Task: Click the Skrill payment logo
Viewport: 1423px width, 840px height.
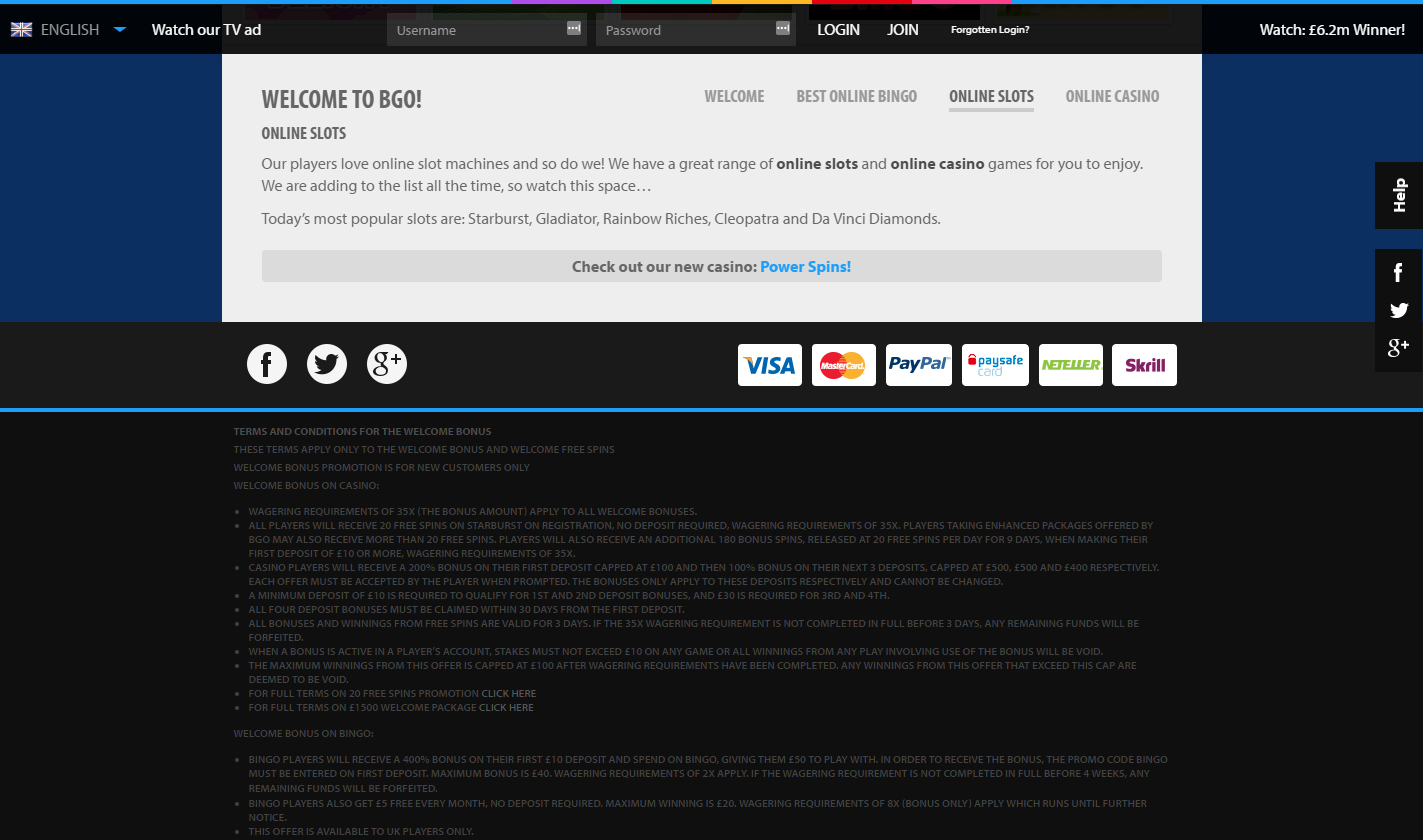Action: point(1145,365)
